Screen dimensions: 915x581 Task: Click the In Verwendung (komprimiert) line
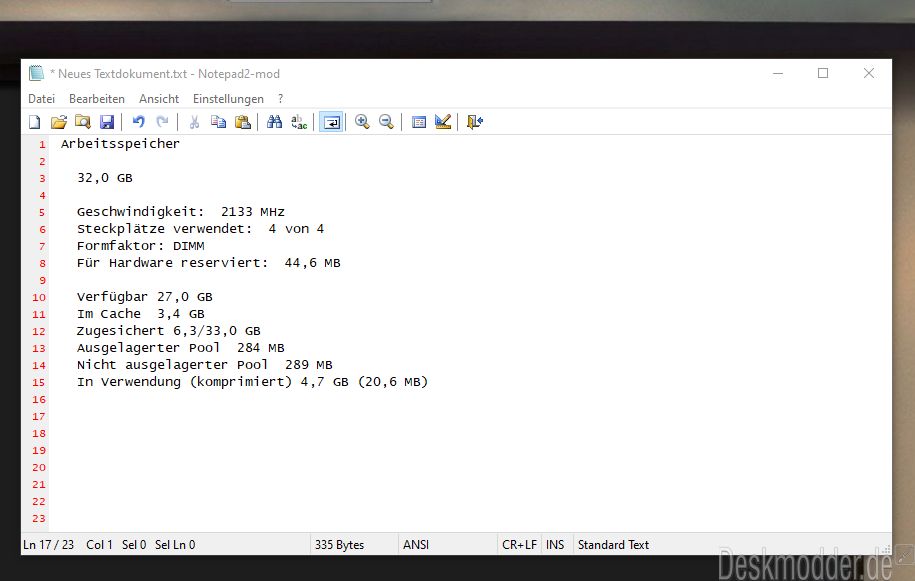252,382
